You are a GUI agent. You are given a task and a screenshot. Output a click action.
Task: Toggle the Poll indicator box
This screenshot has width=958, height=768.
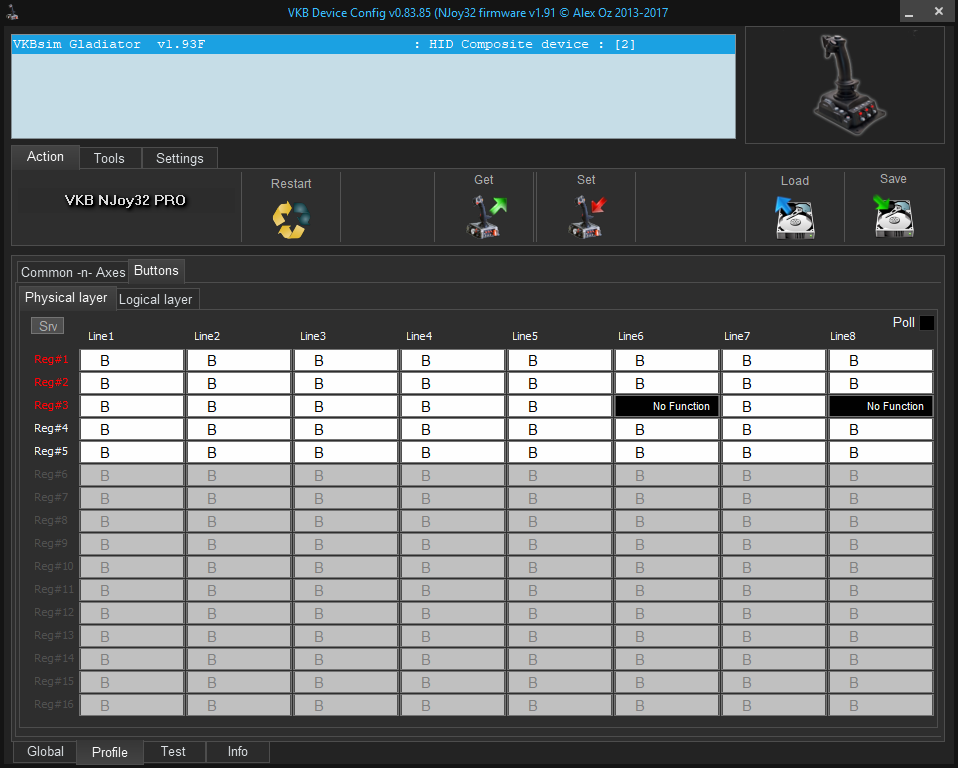(926, 323)
